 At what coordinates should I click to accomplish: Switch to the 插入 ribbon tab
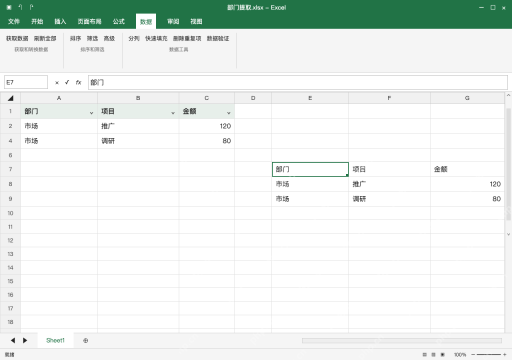coord(60,22)
